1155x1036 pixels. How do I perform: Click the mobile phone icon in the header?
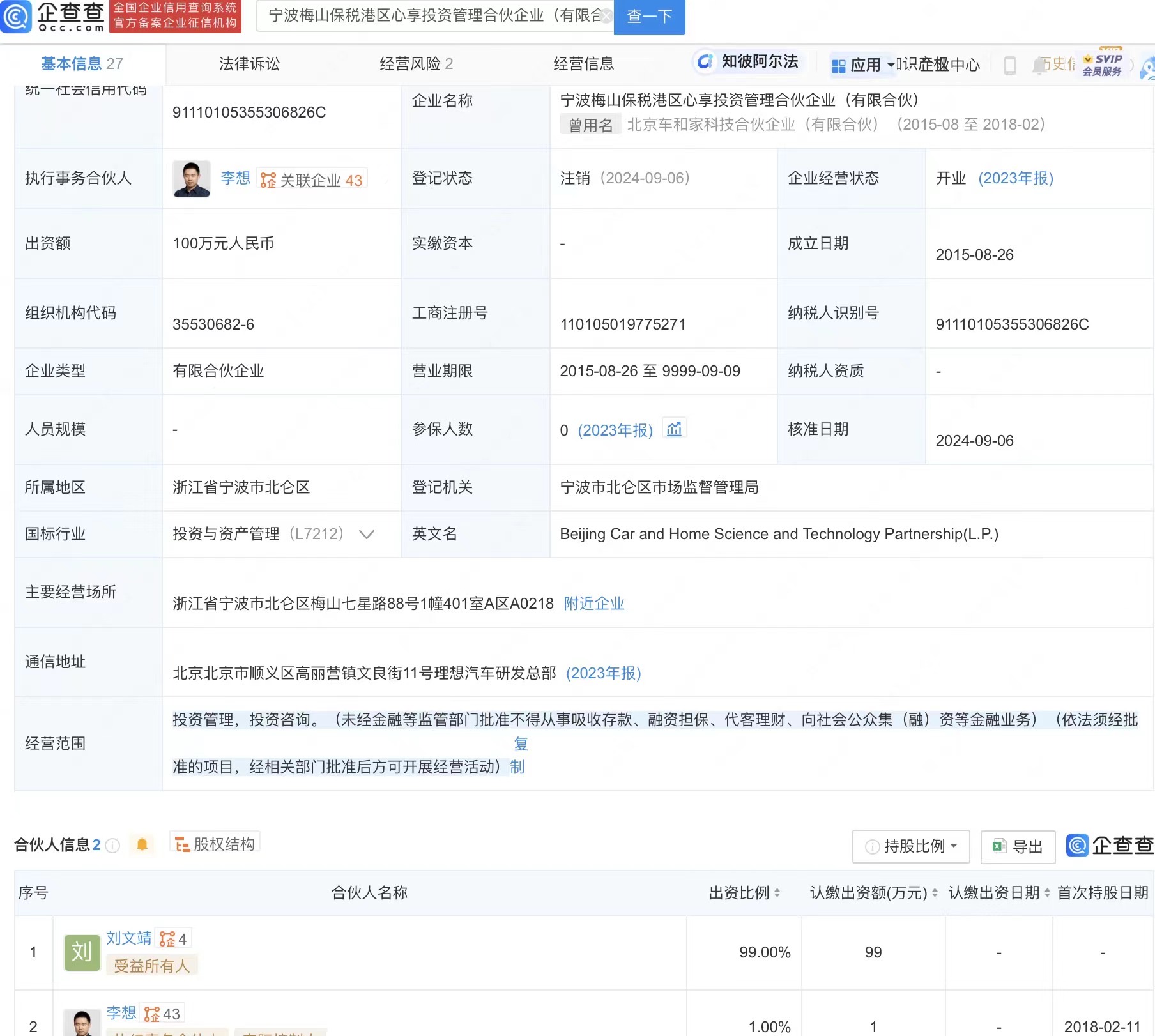click(x=1010, y=65)
